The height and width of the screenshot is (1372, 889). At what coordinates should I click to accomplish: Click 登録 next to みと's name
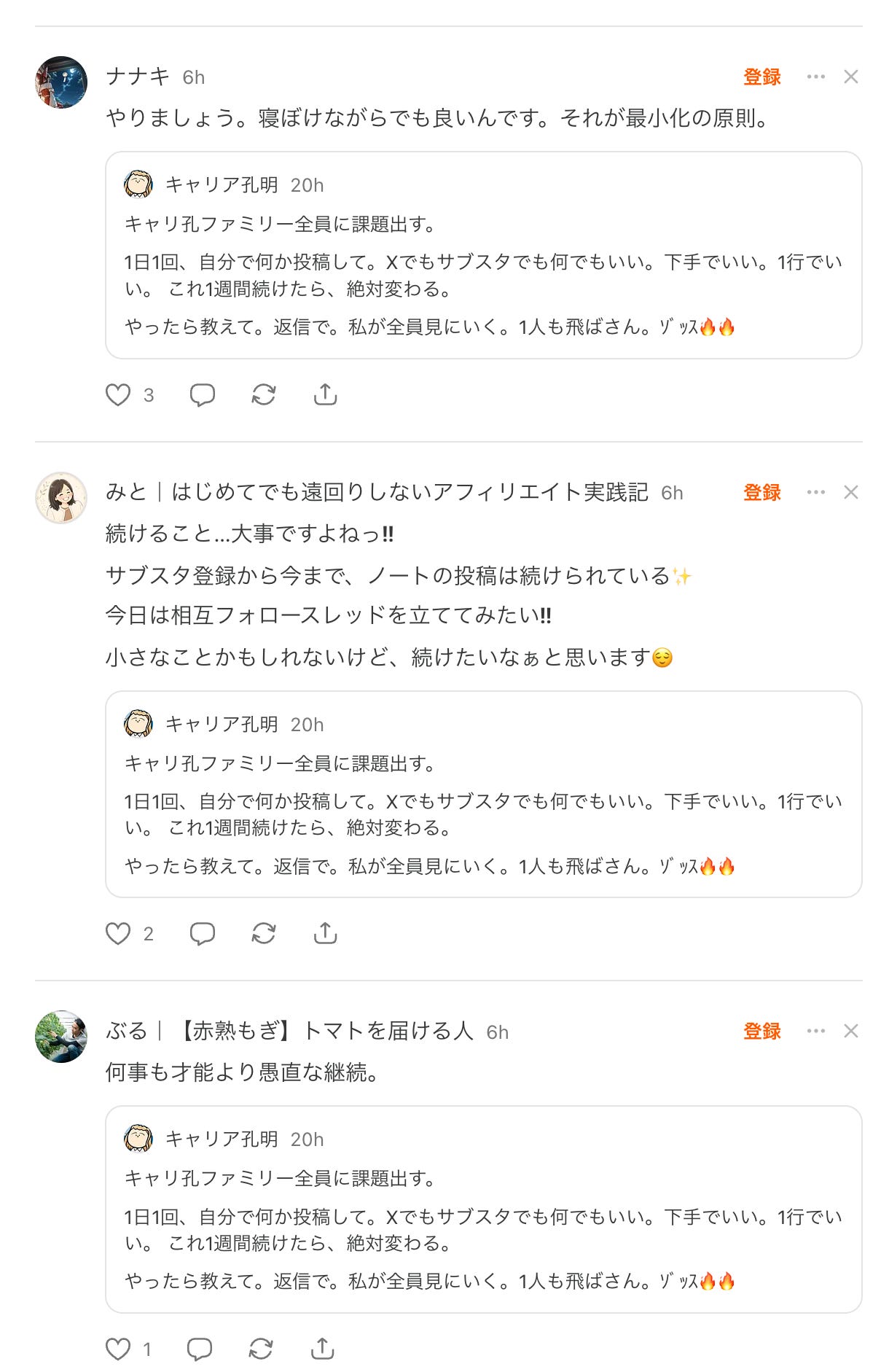click(x=762, y=492)
